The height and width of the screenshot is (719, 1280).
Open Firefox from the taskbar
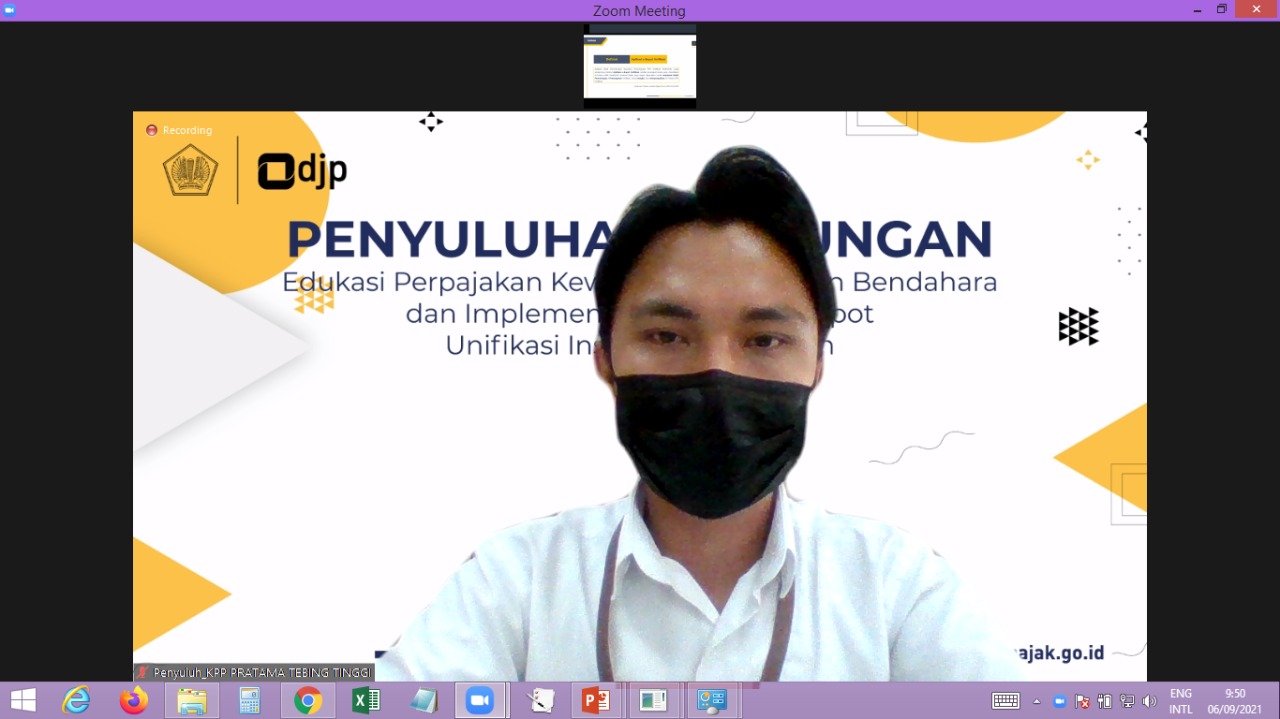click(x=133, y=700)
